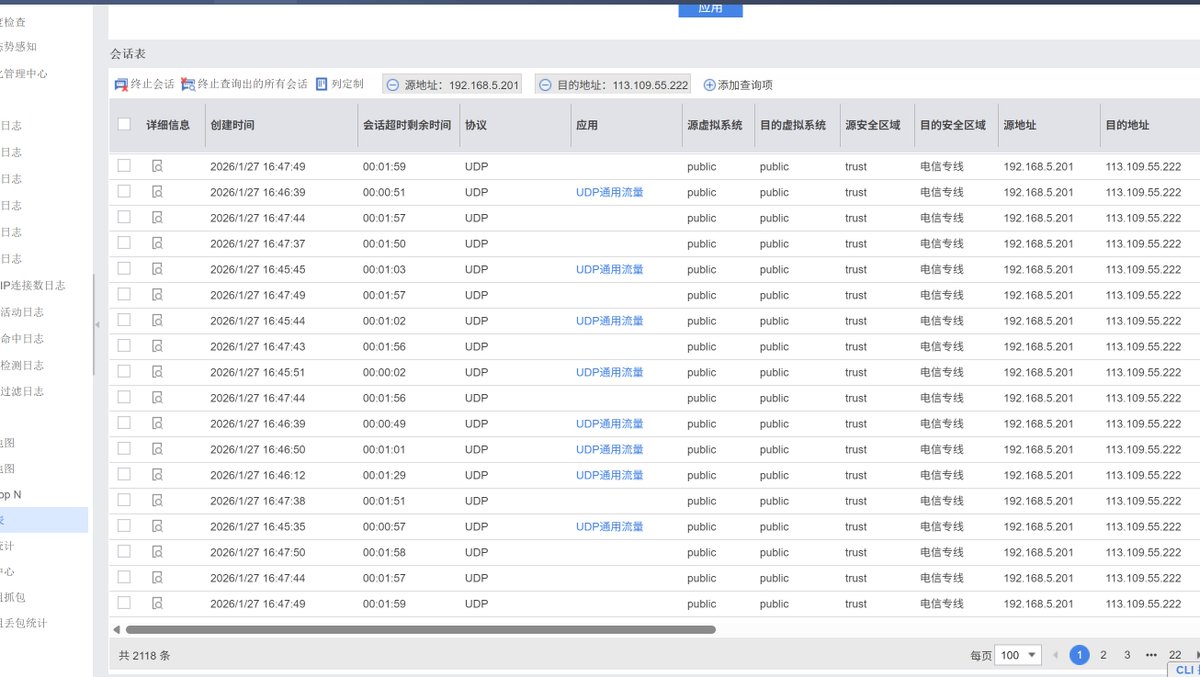
Task: Collapse the left sidebar using the splitter arrow
Action: 97,325
